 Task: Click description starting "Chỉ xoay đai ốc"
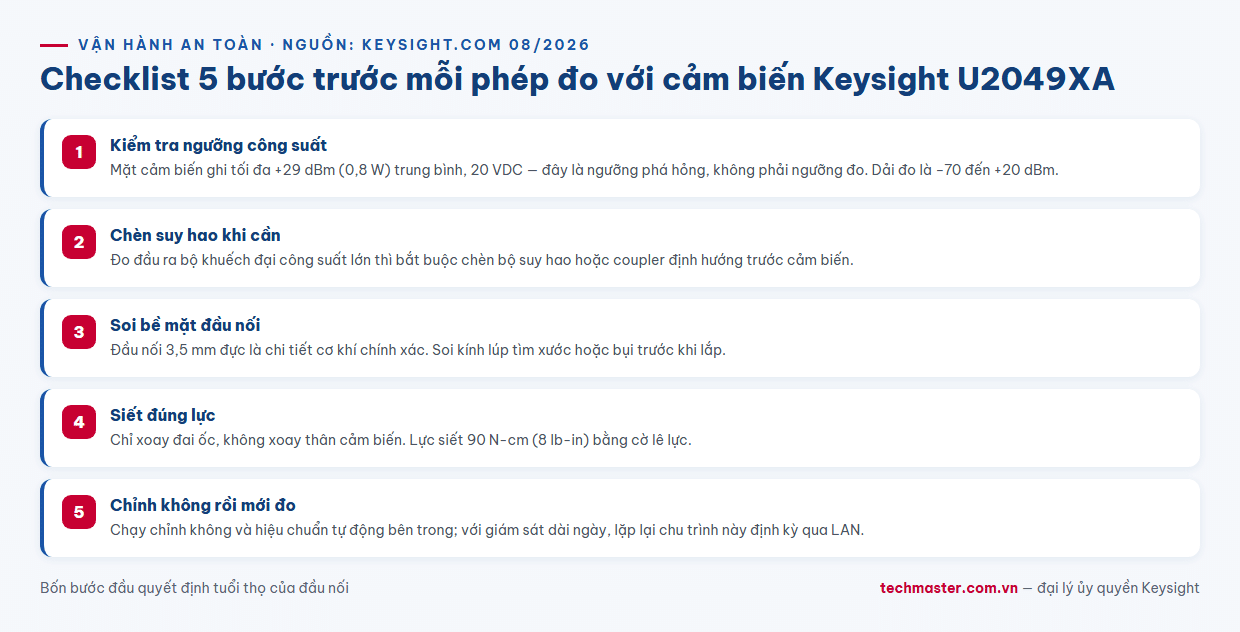(x=400, y=440)
